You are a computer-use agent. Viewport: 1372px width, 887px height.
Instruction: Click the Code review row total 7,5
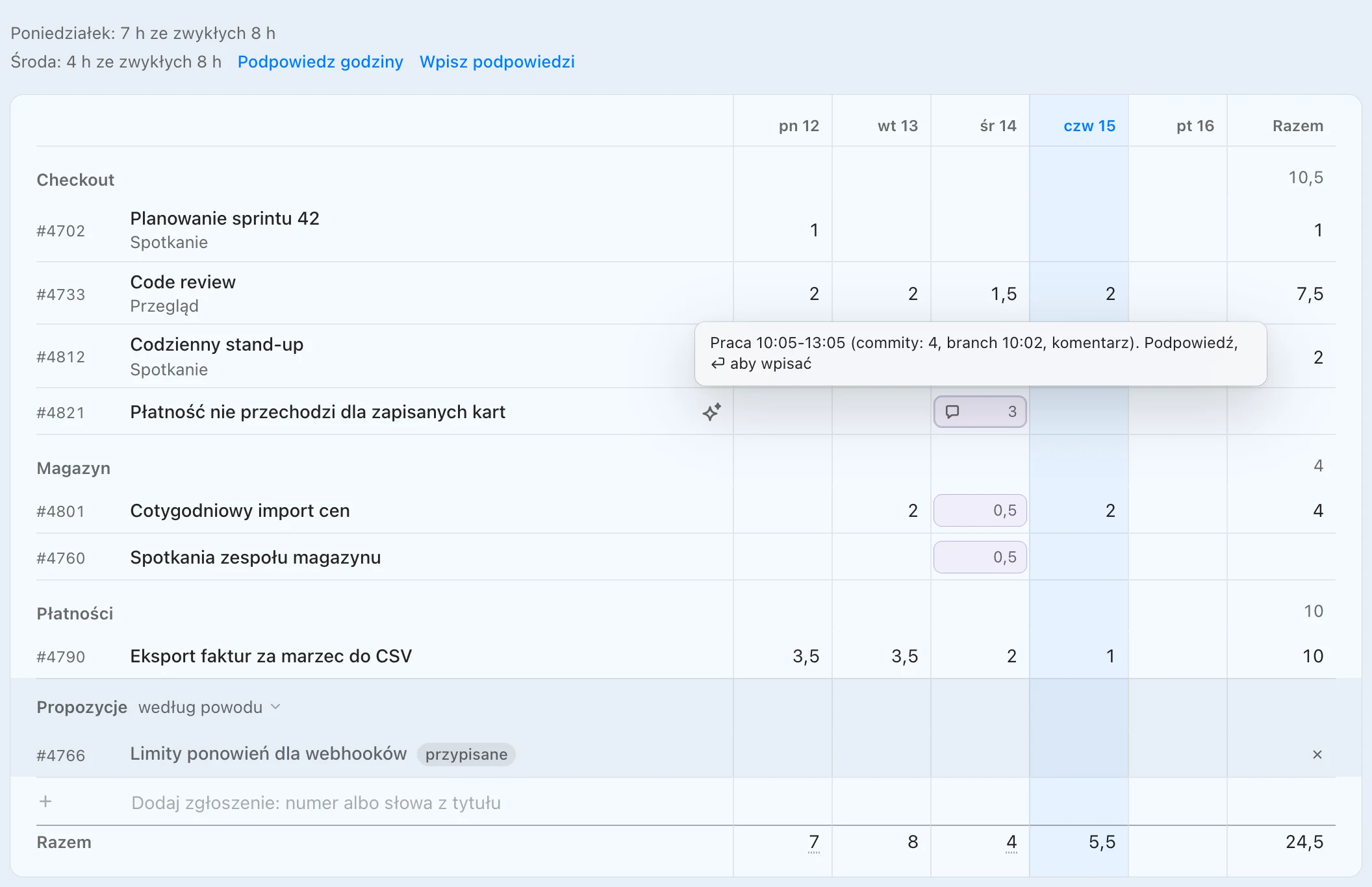pos(1310,294)
